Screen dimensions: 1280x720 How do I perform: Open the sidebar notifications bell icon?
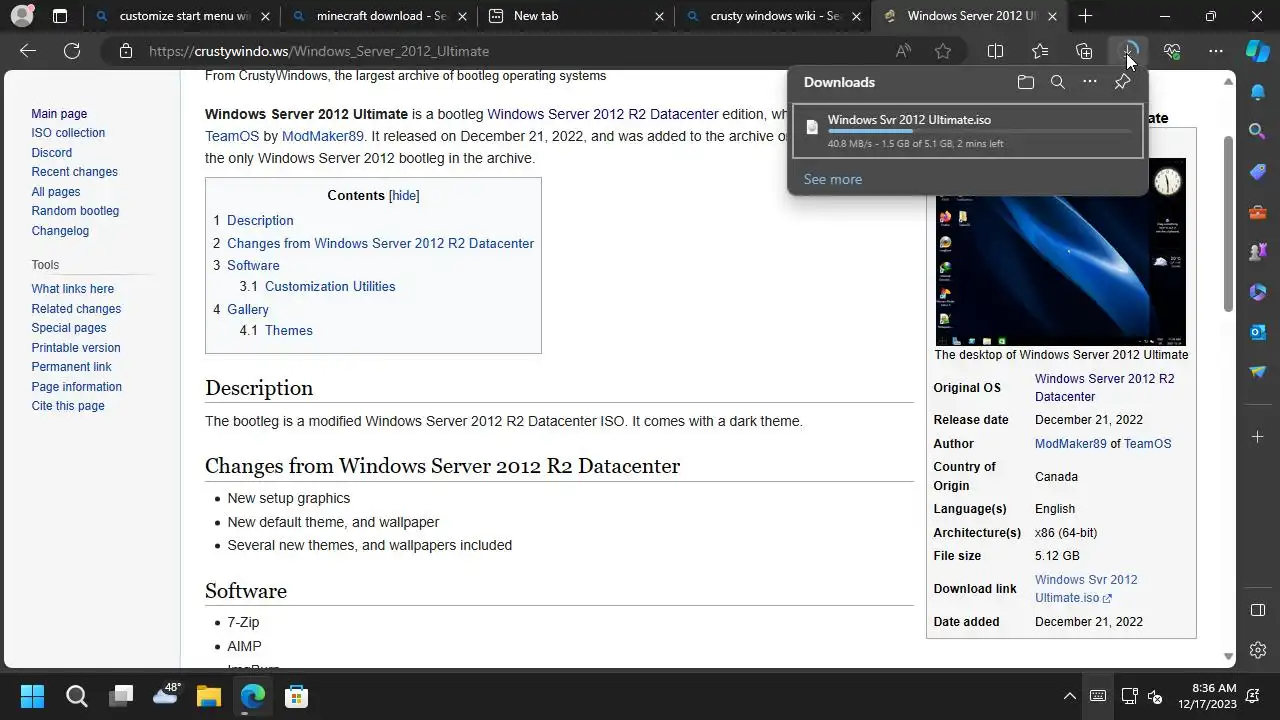coord(1258,92)
